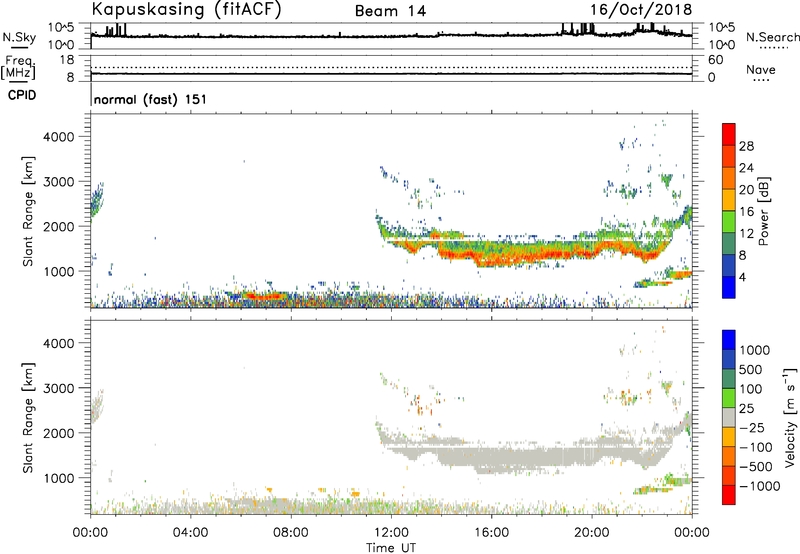Viewport: 800px width, 554px height.
Task: Click the Velocity [m s-1] colorbar label
Action: (x=790, y=417)
